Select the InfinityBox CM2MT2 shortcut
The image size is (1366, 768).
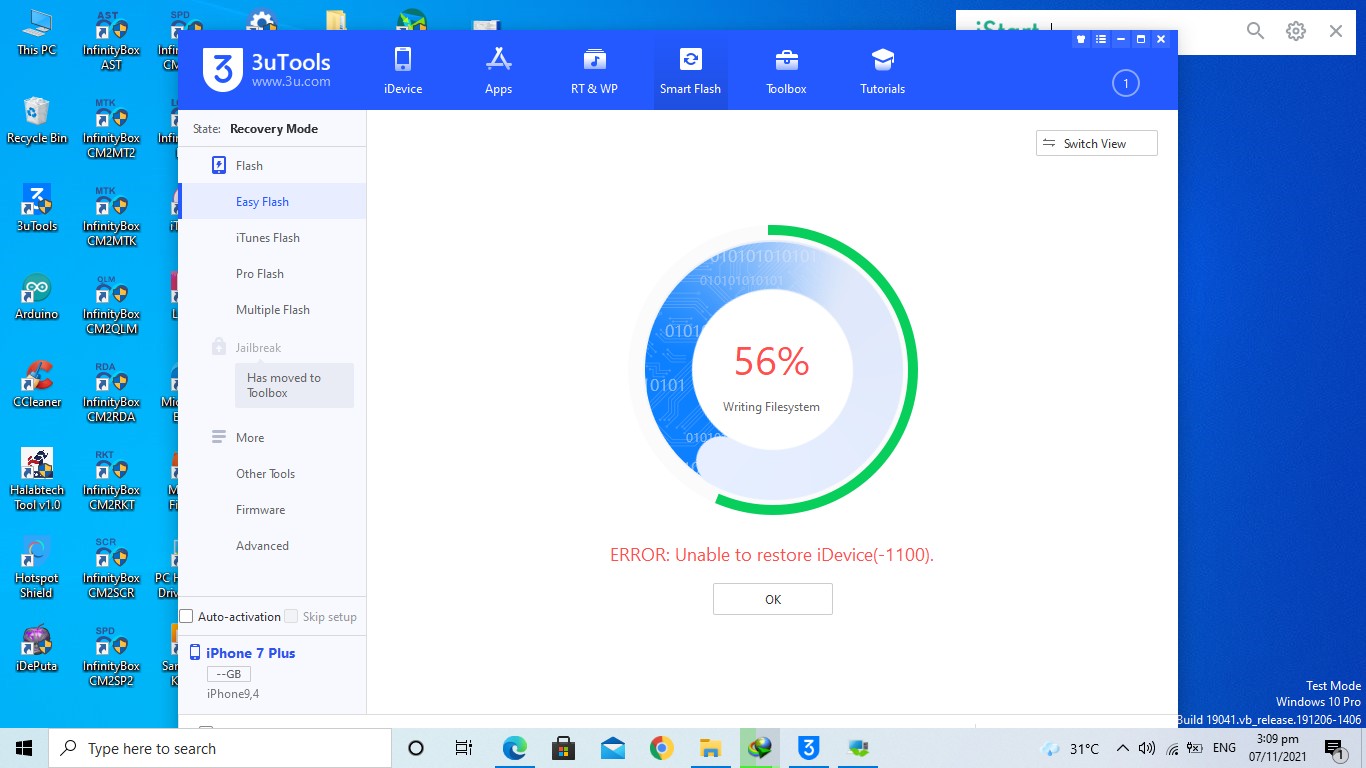tap(111, 128)
